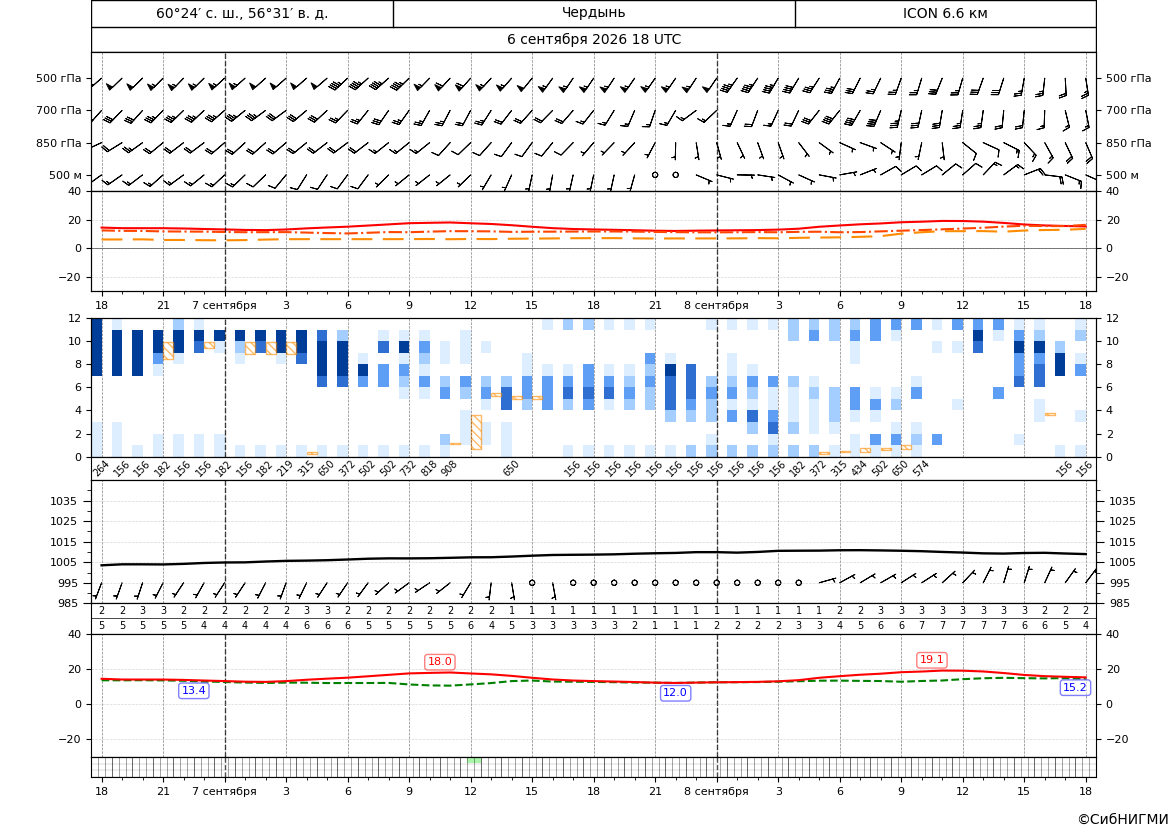1169x827 pixels.
Task: Click the 574 cloud base height value
Action: [920, 468]
